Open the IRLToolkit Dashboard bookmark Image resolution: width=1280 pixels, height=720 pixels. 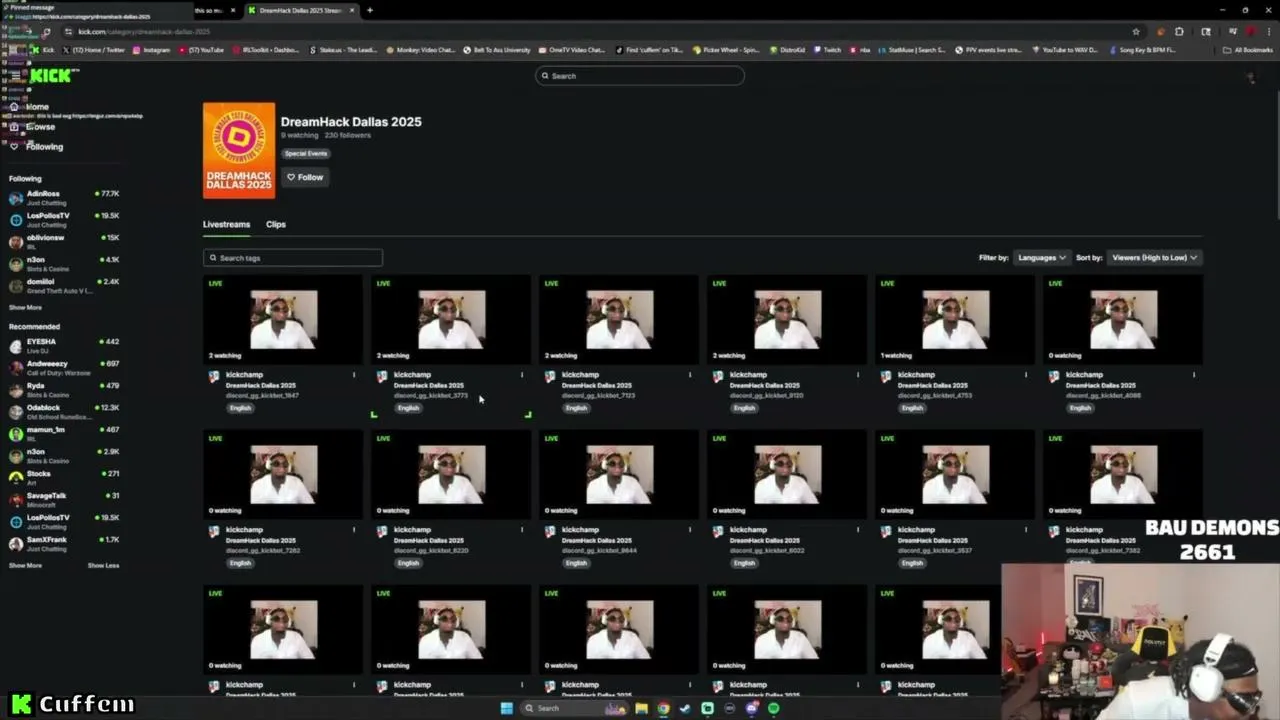click(267, 50)
